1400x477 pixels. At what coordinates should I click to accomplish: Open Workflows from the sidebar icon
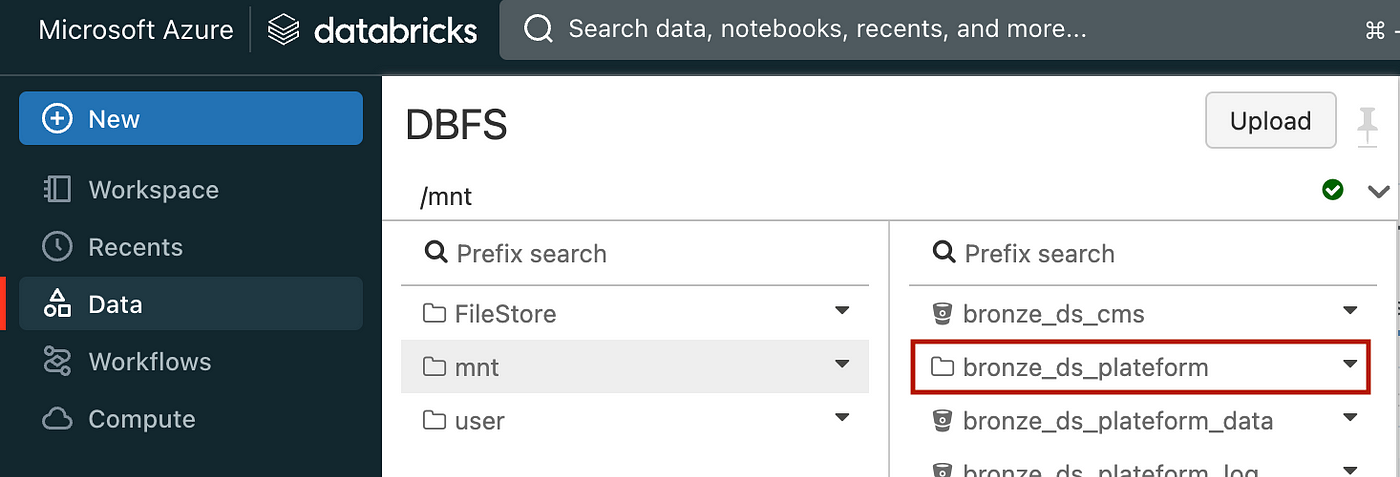click(x=57, y=361)
